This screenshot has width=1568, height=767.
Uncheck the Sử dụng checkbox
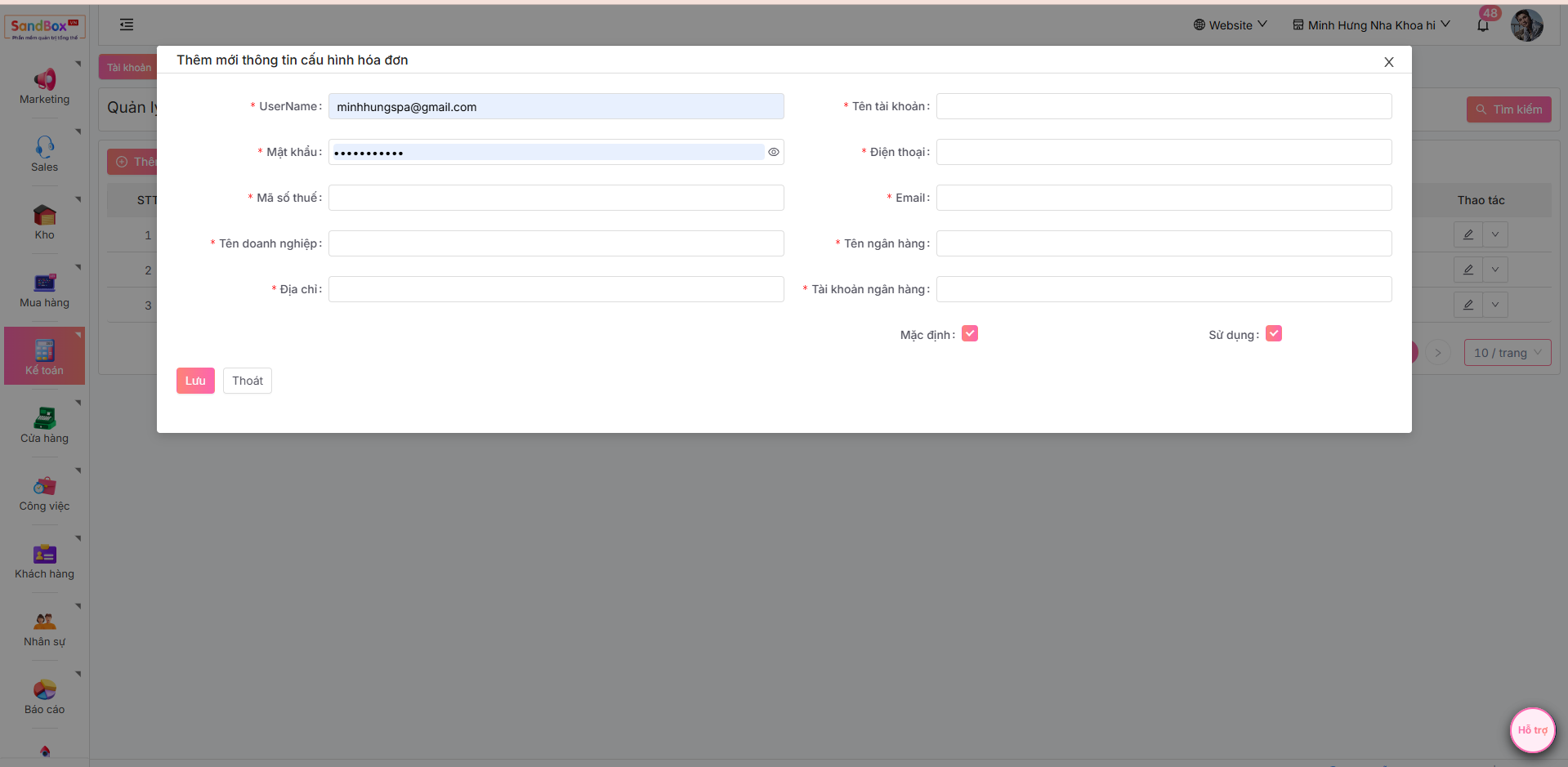(1274, 333)
